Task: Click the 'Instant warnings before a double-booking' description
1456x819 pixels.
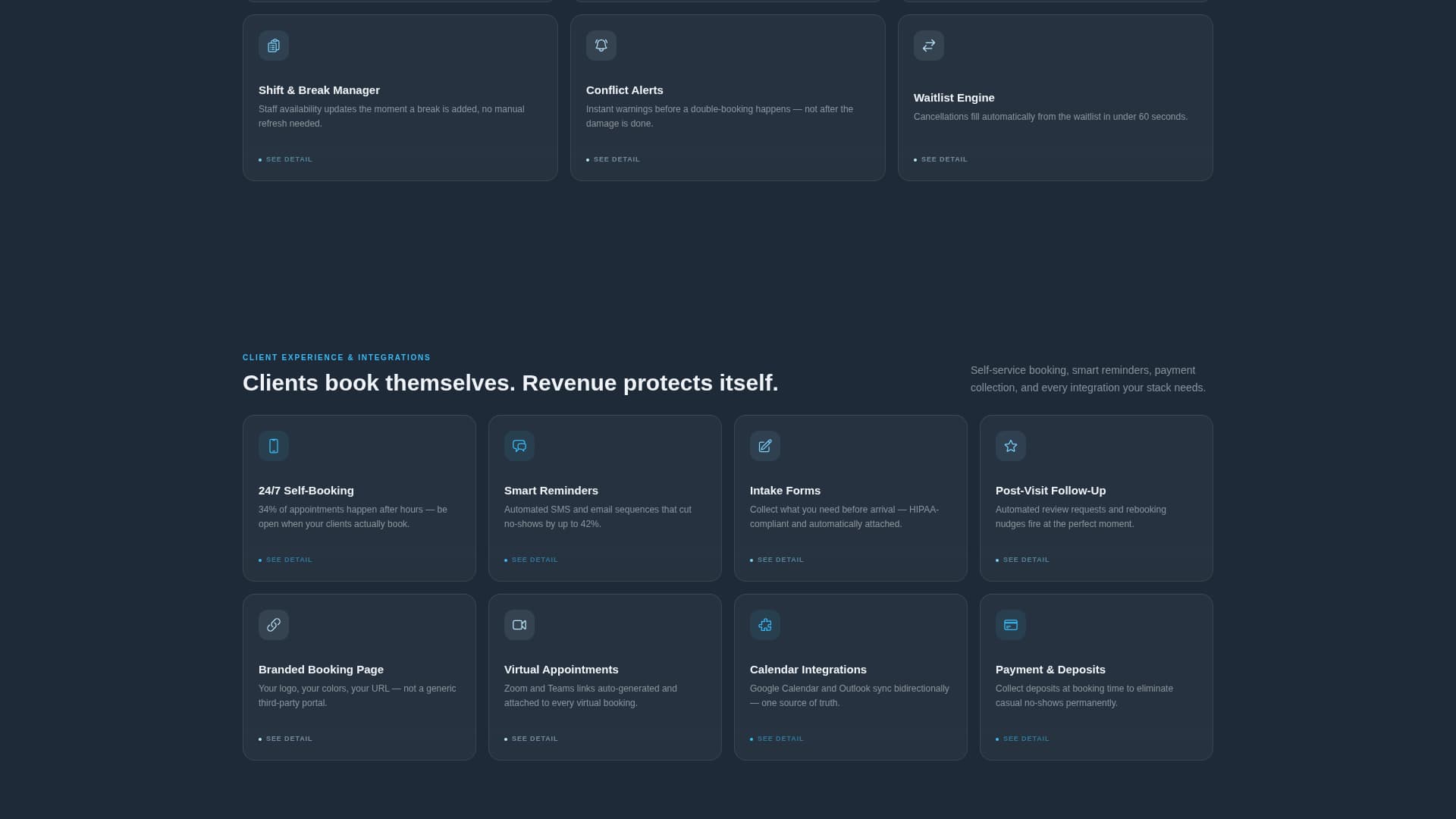Action: (x=720, y=116)
